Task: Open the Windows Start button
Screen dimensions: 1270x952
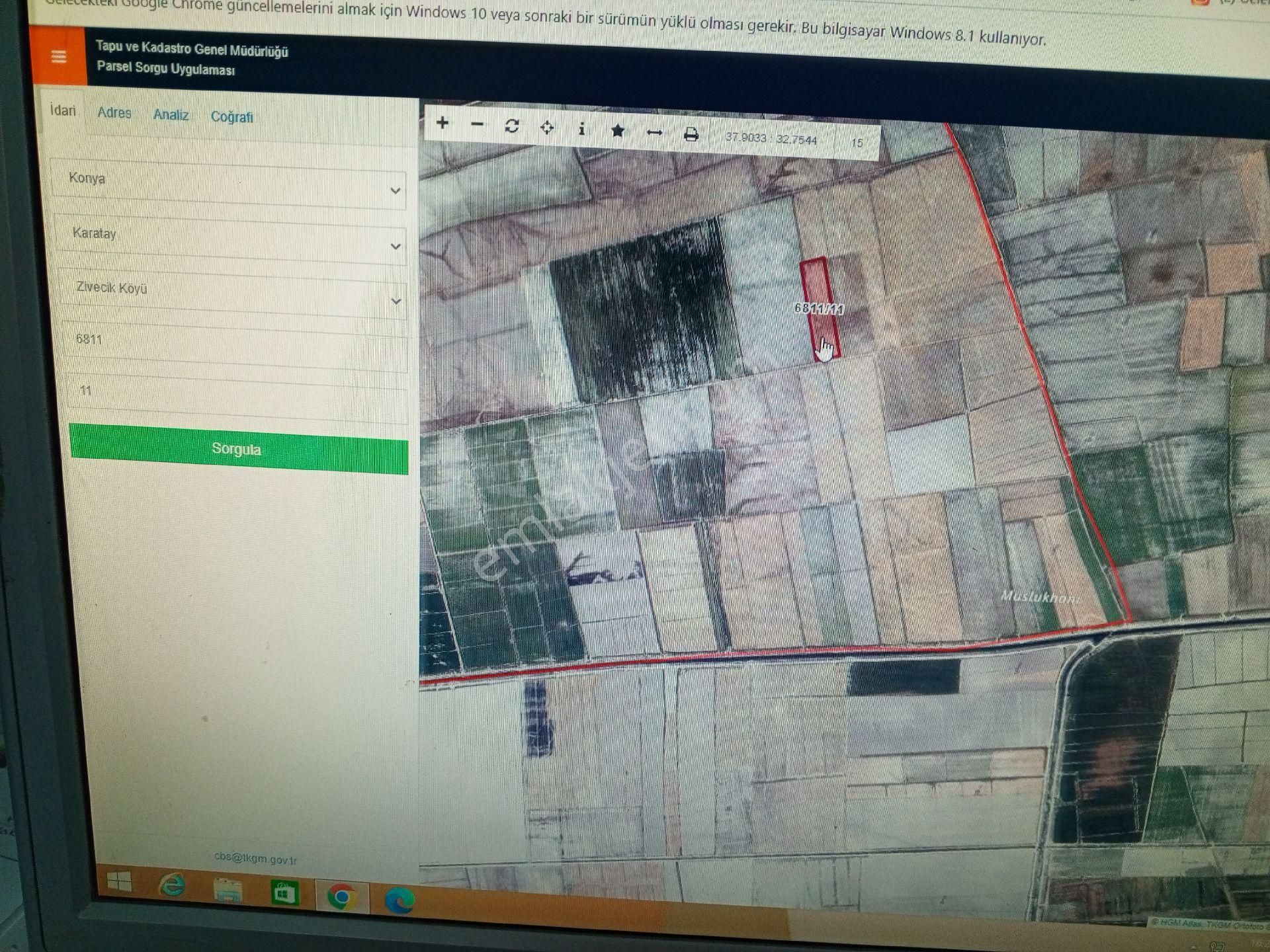Action: click(119, 882)
